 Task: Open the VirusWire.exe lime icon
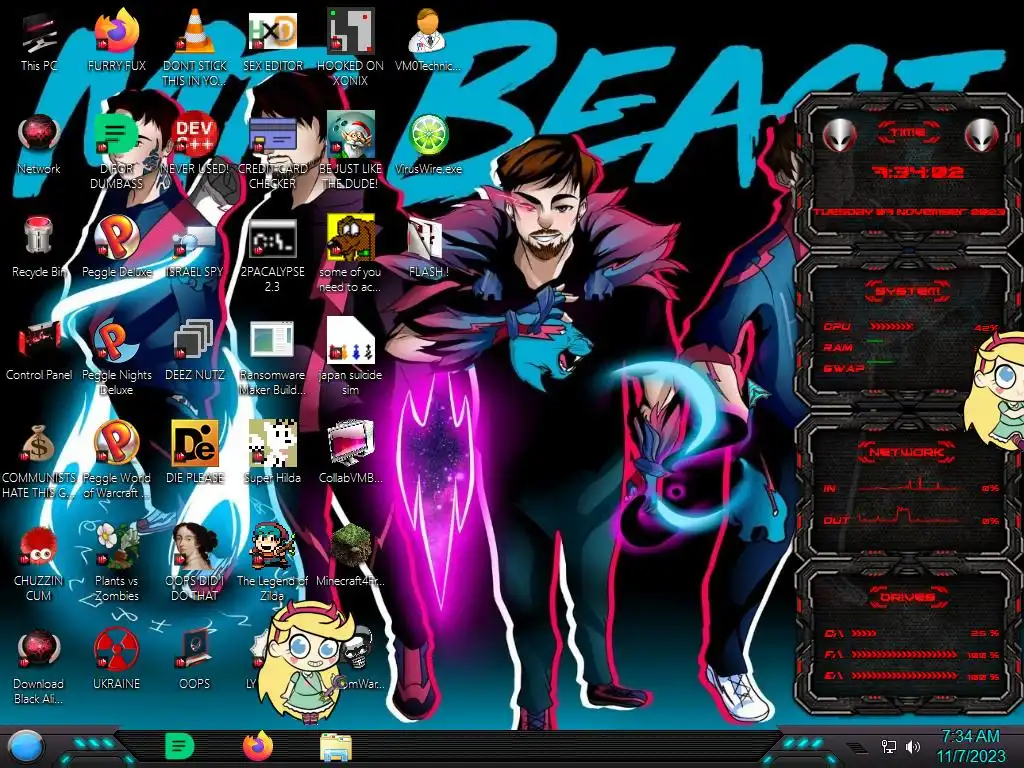point(428,144)
